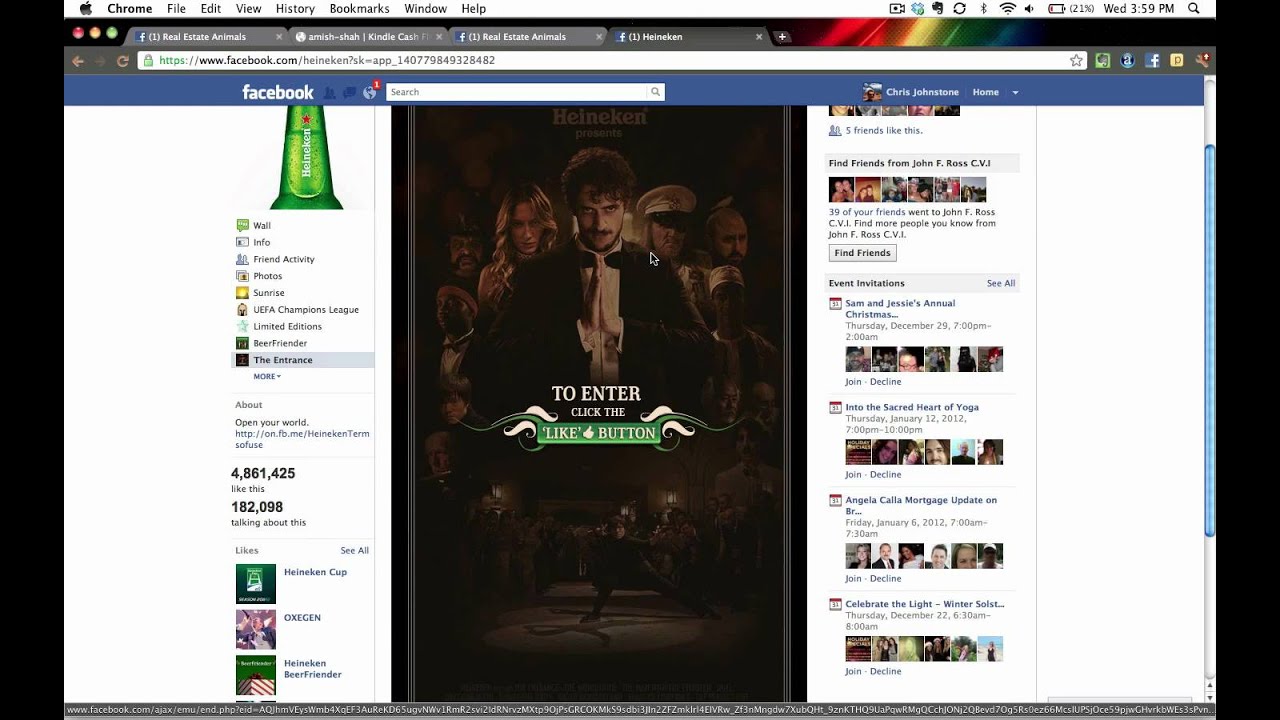Open Celebrate the Light Winter Solstice event
The width and height of the screenshot is (1280, 720).
tap(925, 605)
